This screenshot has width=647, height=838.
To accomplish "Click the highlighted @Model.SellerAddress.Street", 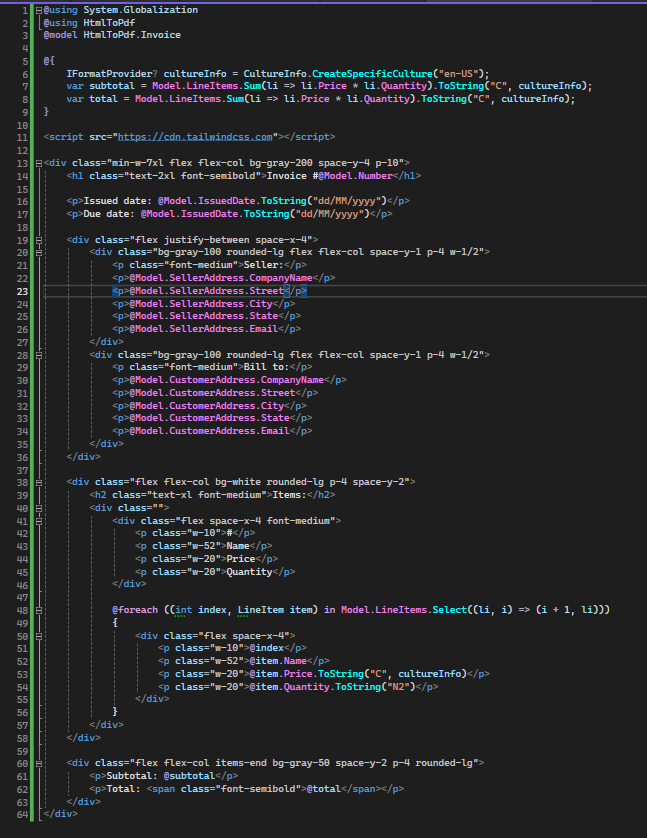I will click(206, 291).
